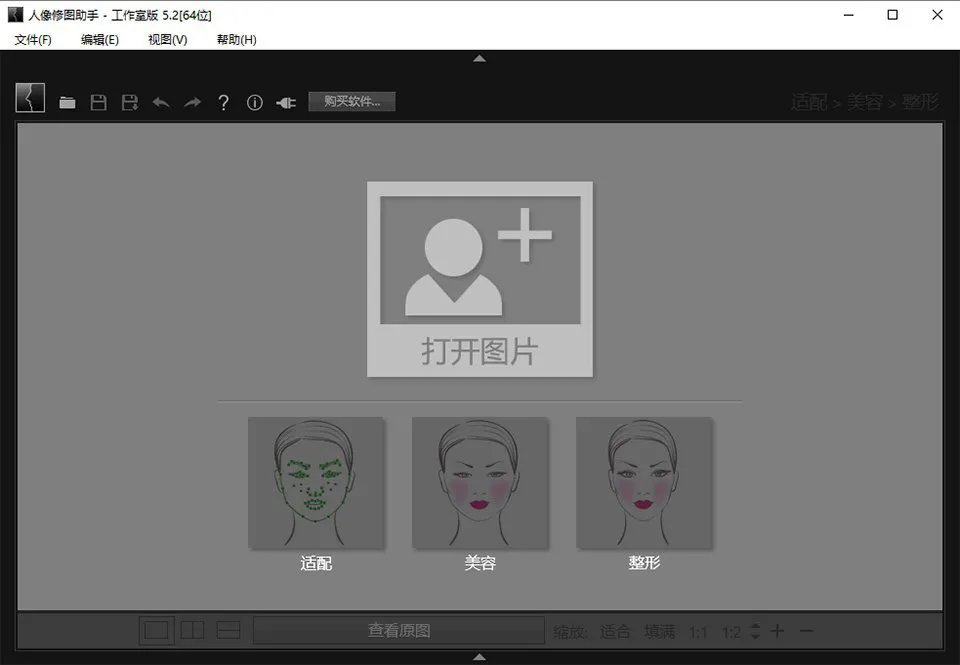Image resolution: width=960 pixels, height=665 pixels.
Task: Click the zoom ratio stepper arrows
Action: point(755,632)
